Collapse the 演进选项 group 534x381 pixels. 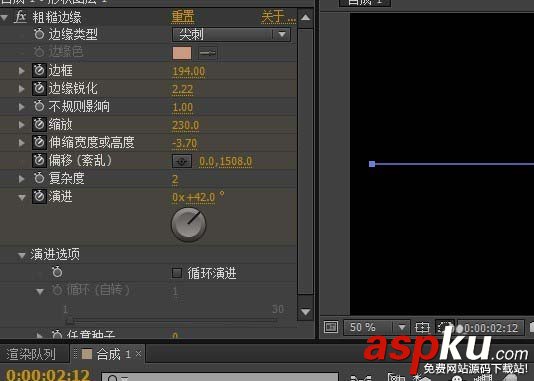coord(22,255)
